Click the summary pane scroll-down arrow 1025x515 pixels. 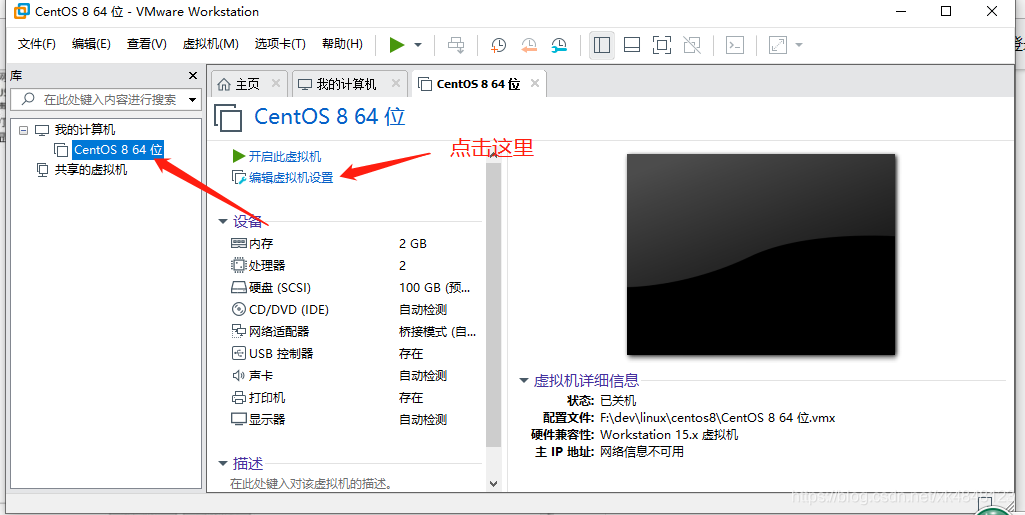tap(494, 484)
